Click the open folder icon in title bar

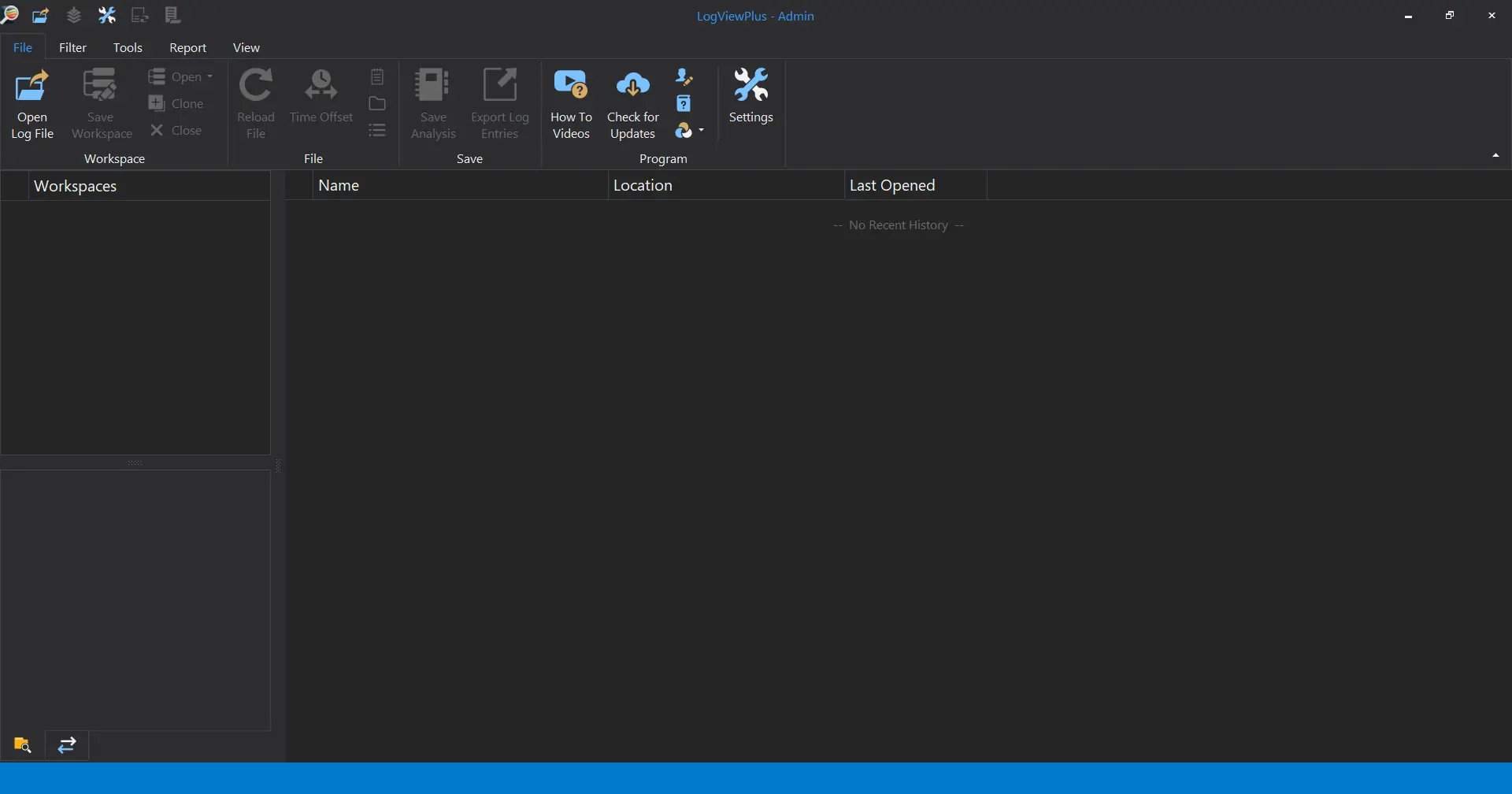(x=41, y=15)
